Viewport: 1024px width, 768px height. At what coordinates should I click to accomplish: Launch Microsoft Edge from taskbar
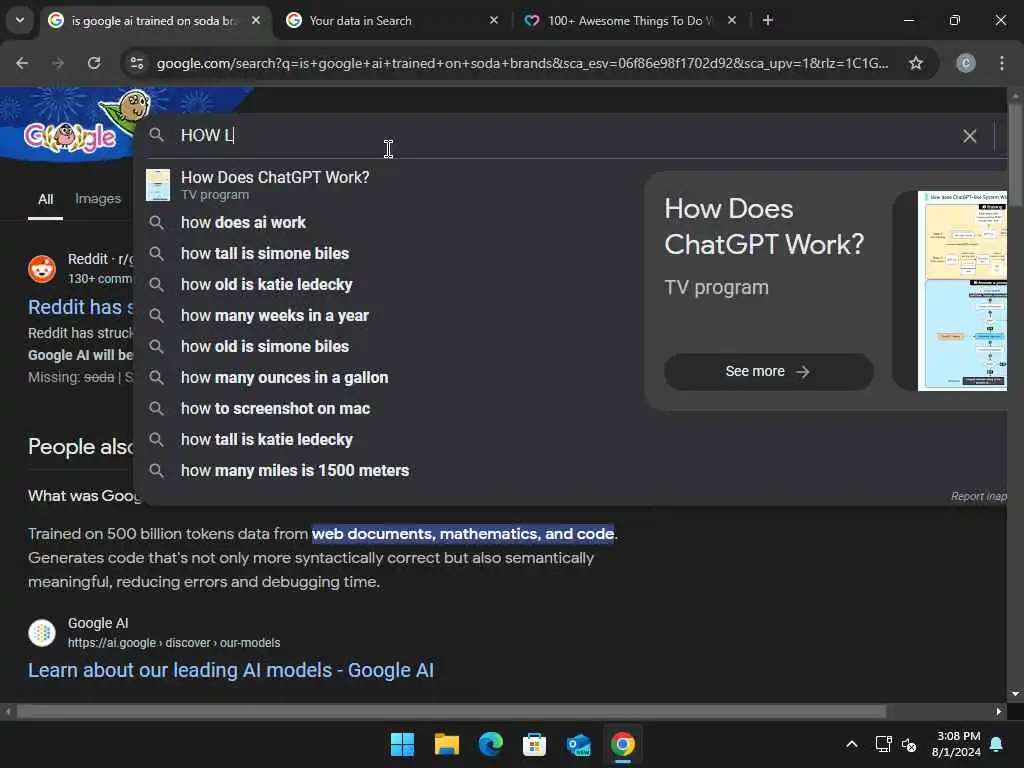coord(490,744)
